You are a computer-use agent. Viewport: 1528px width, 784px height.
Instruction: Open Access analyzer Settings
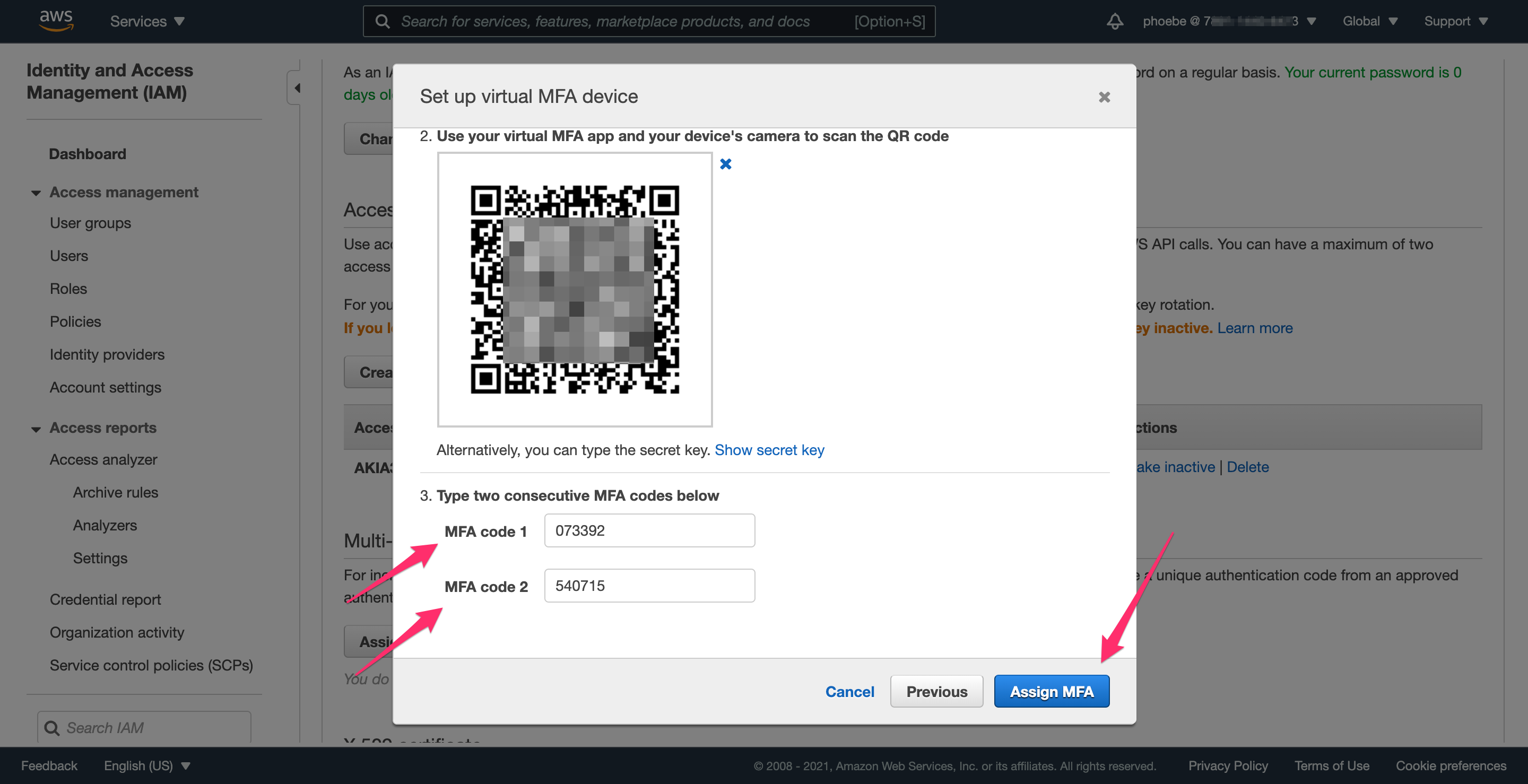click(x=100, y=558)
